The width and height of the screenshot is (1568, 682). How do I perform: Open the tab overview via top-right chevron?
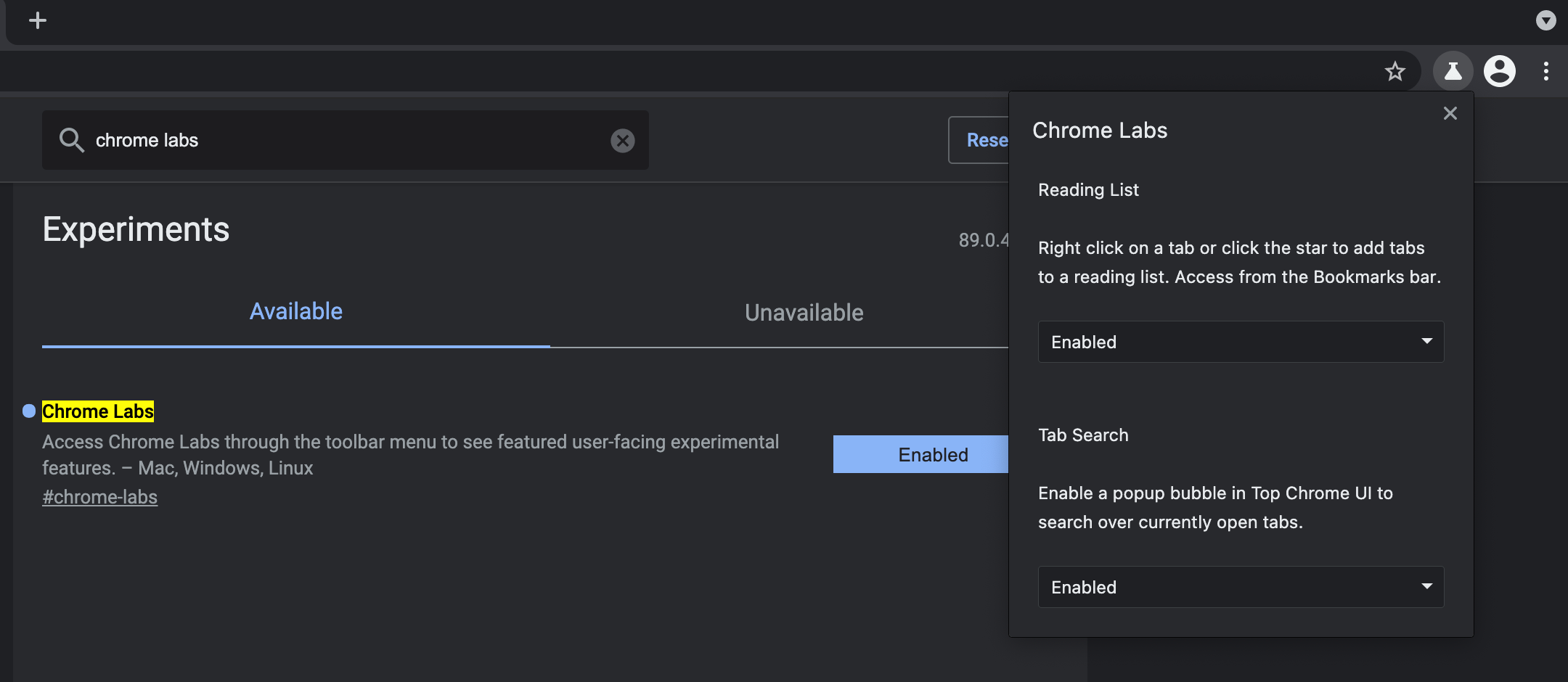click(1545, 22)
